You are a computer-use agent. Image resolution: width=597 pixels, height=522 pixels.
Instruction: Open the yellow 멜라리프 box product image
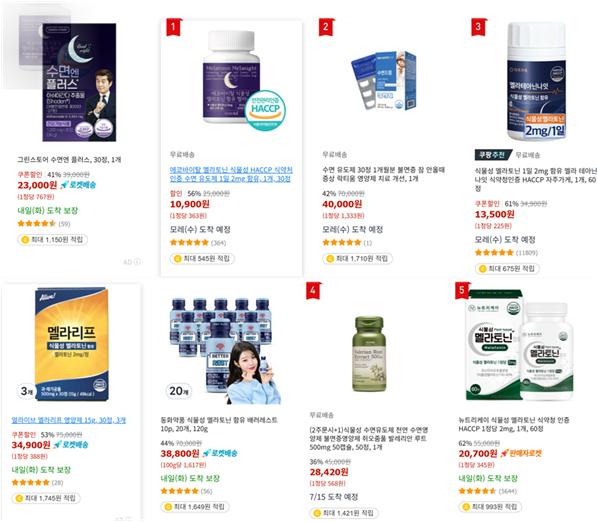[71, 344]
